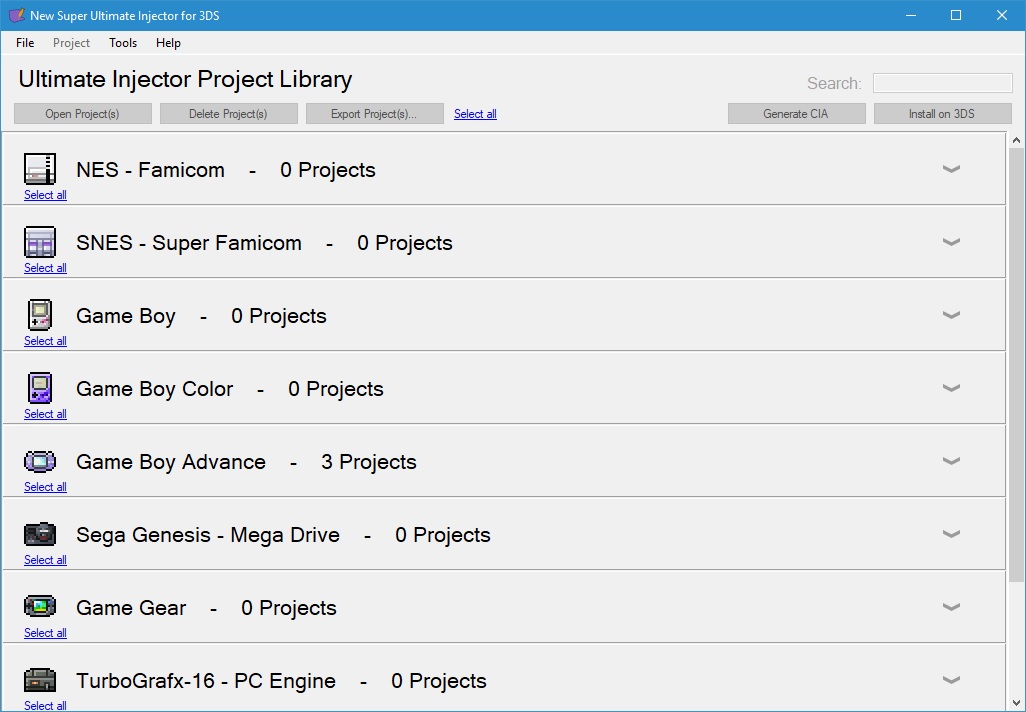Focus the Search input field

[943, 83]
